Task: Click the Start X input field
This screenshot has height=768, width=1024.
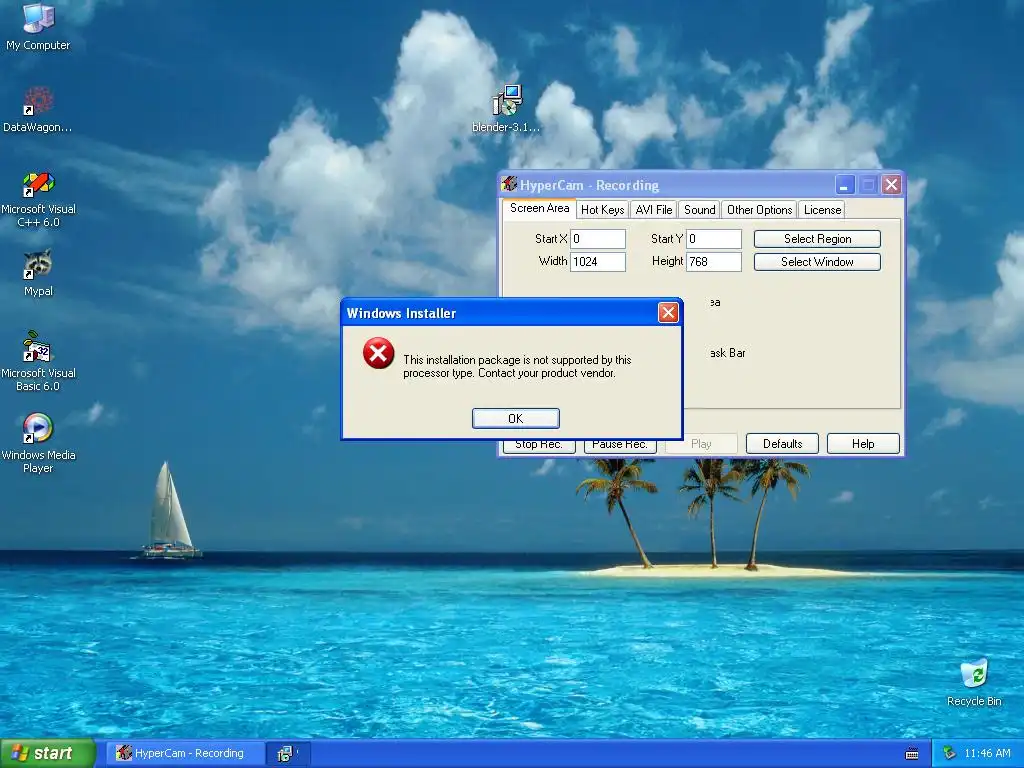Action: click(x=598, y=239)
